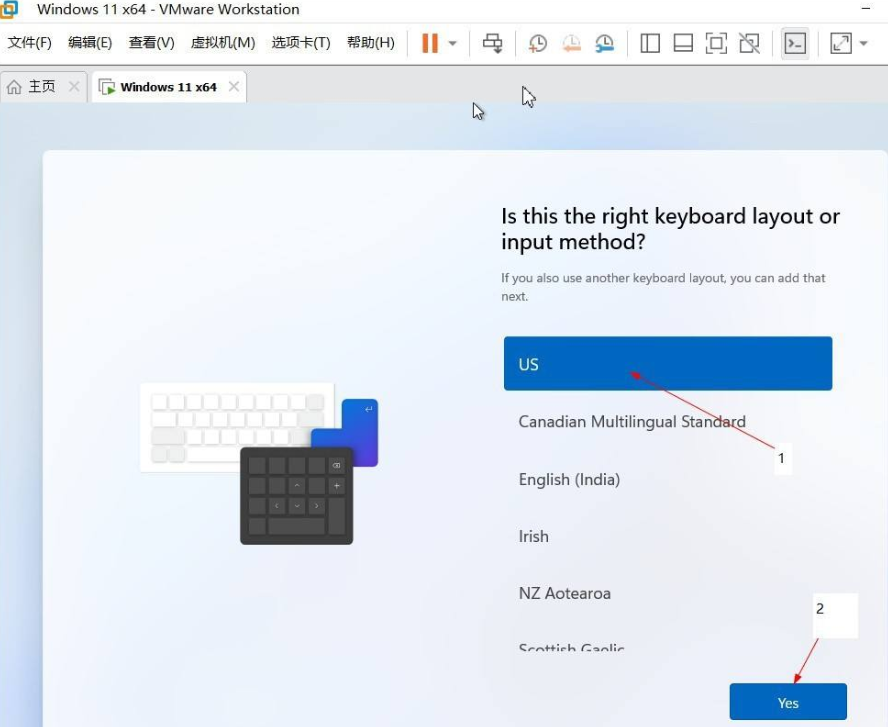Click the orange Pause VM icon
Screen dimensions: 888x727
pyautogui.click(x=430, y=43)
